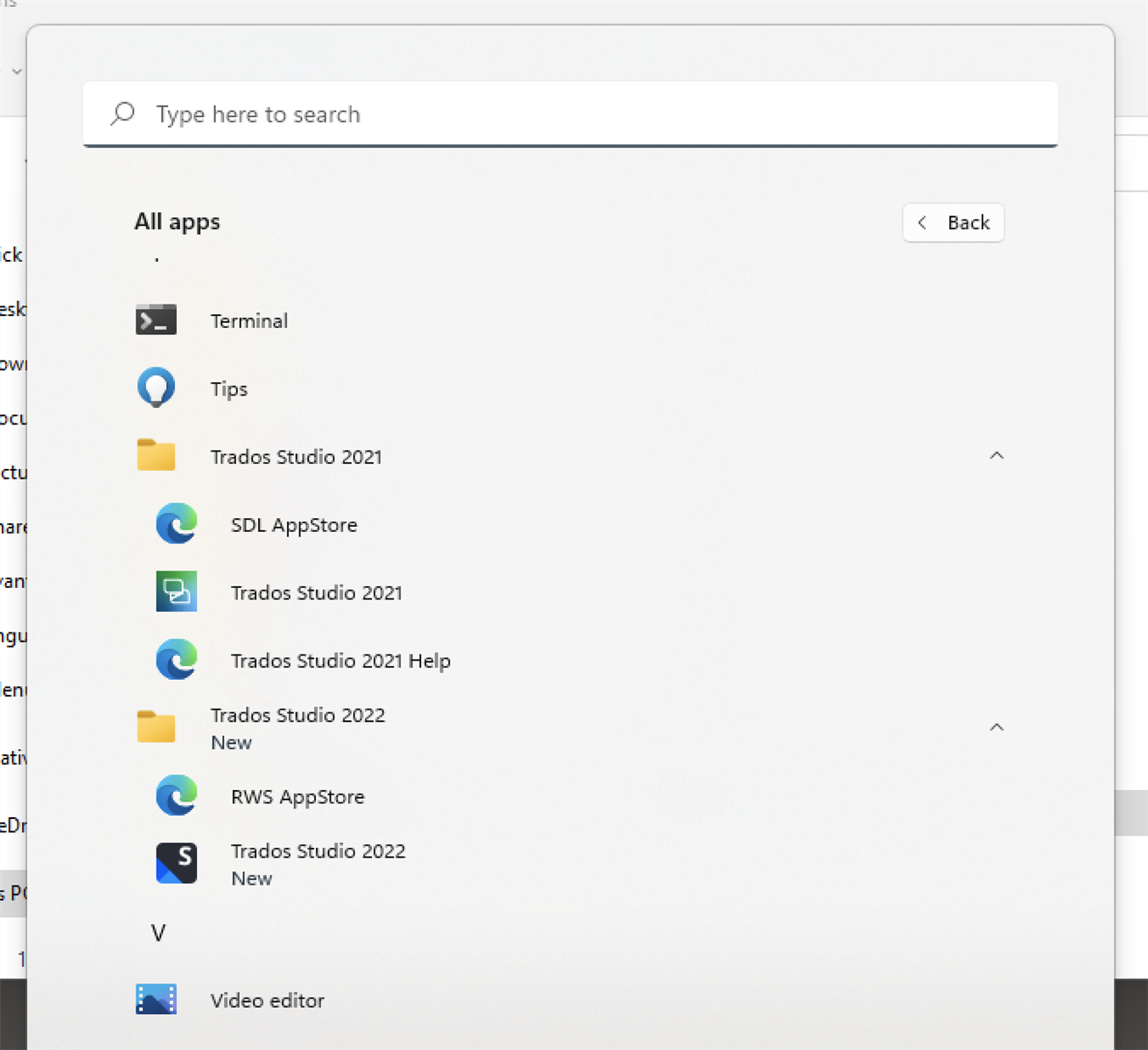Launch Tips via its lightbulb icon
Screen dimensions: 1148x1050
point(156,388)
